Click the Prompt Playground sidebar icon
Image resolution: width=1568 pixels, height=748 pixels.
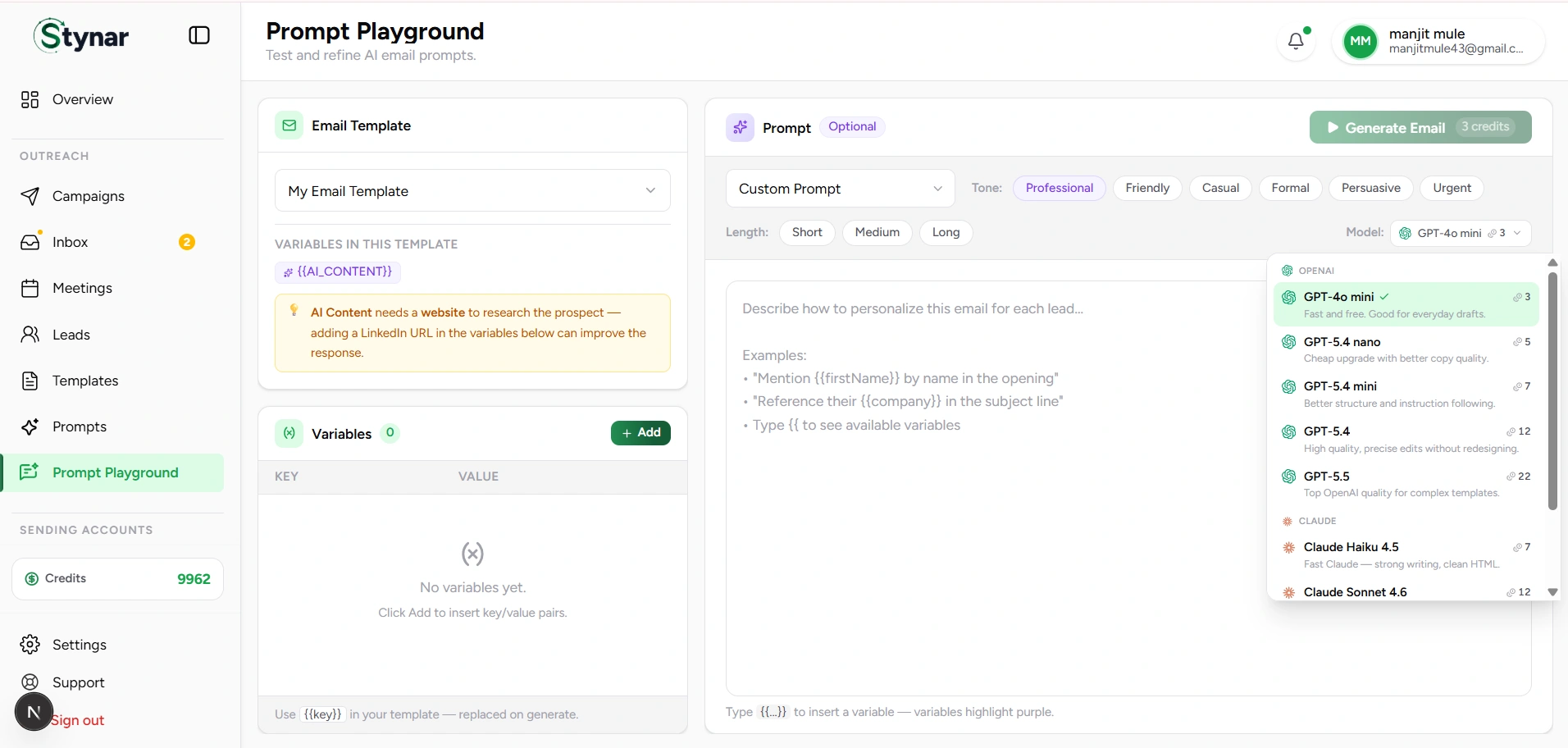[30, 472]
